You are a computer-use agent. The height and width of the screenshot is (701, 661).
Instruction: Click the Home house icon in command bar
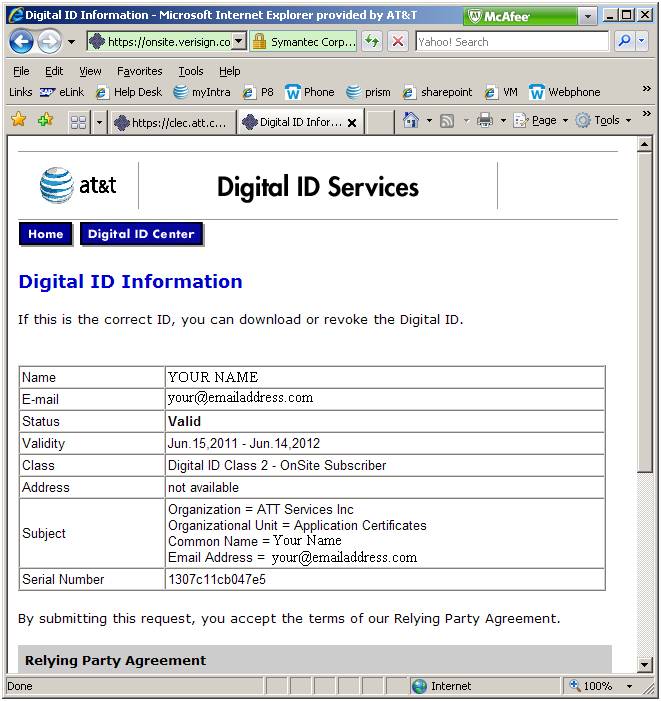coord(411,120)
